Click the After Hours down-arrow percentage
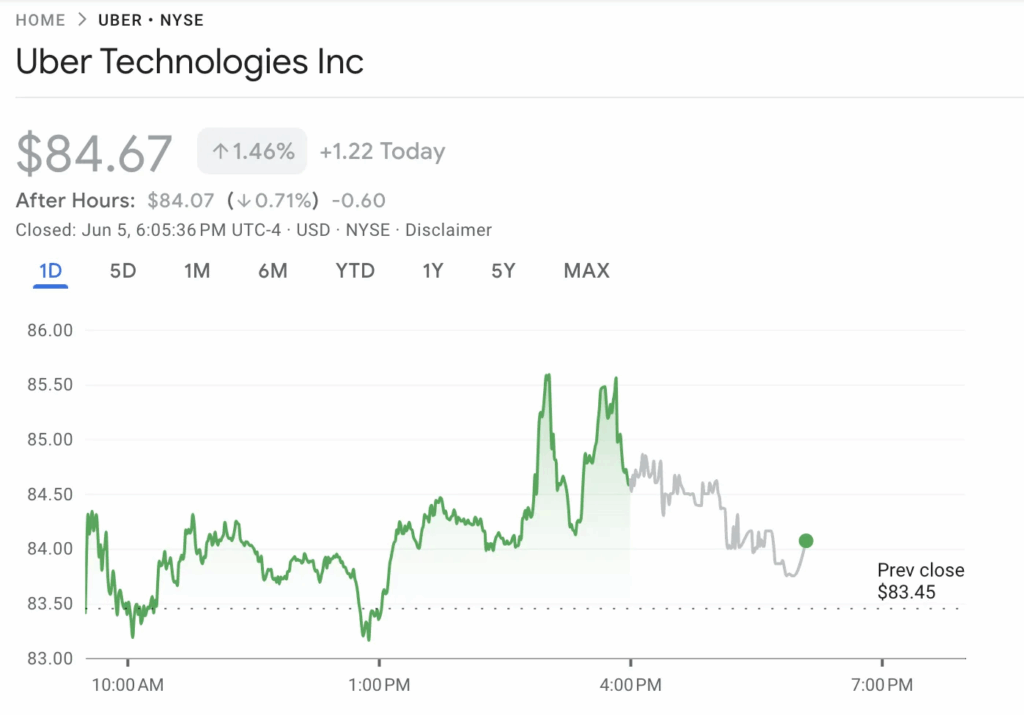Viewport: 1024px width, 715px height. pyautogui.click(x=273, y=200)
